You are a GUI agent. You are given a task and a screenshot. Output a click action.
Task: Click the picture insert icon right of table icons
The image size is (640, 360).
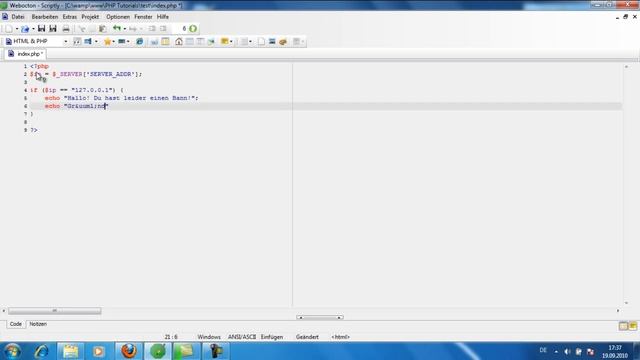coord(211,41)
